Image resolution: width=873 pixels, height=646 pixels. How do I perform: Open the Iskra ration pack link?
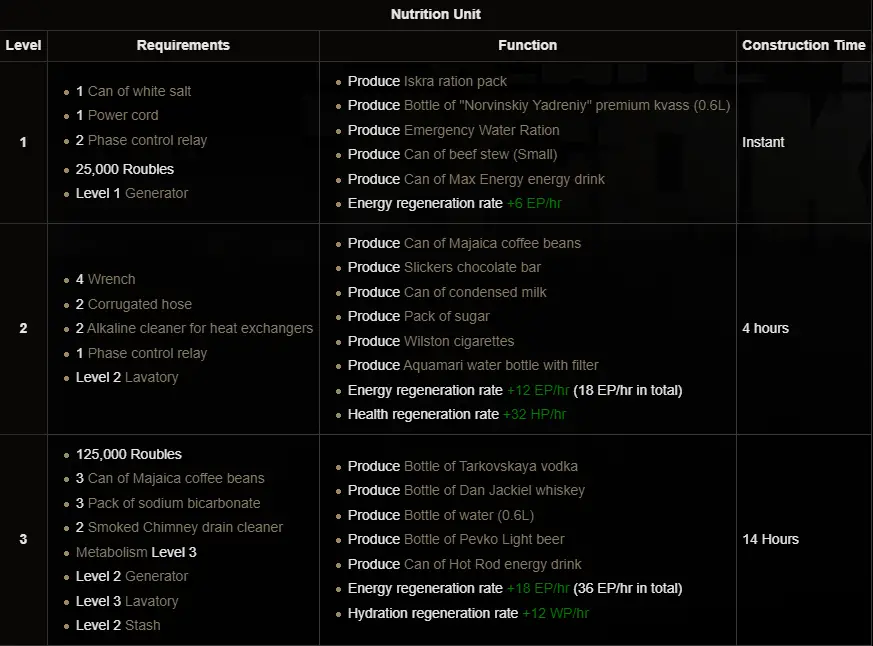click(455, 81)
